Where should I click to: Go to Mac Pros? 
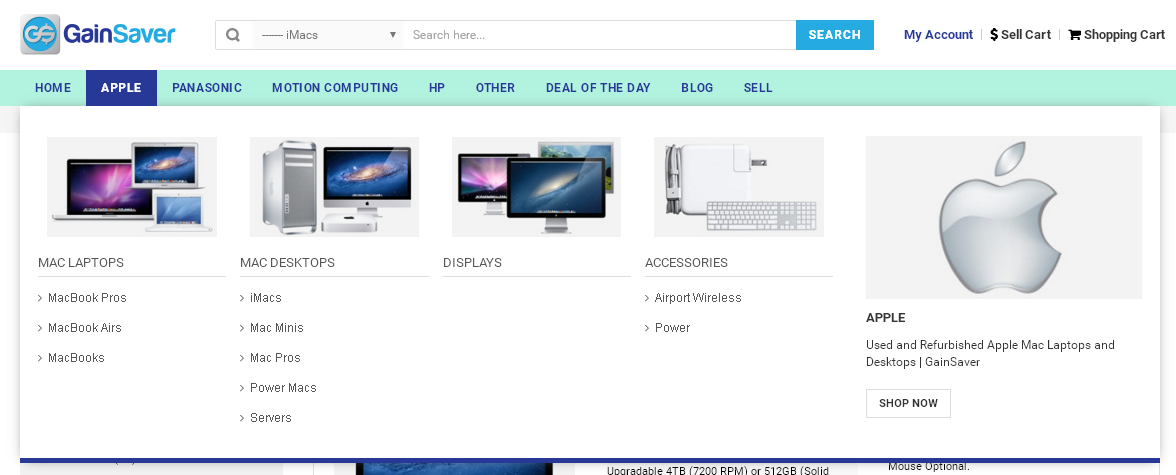click(275, 358)
